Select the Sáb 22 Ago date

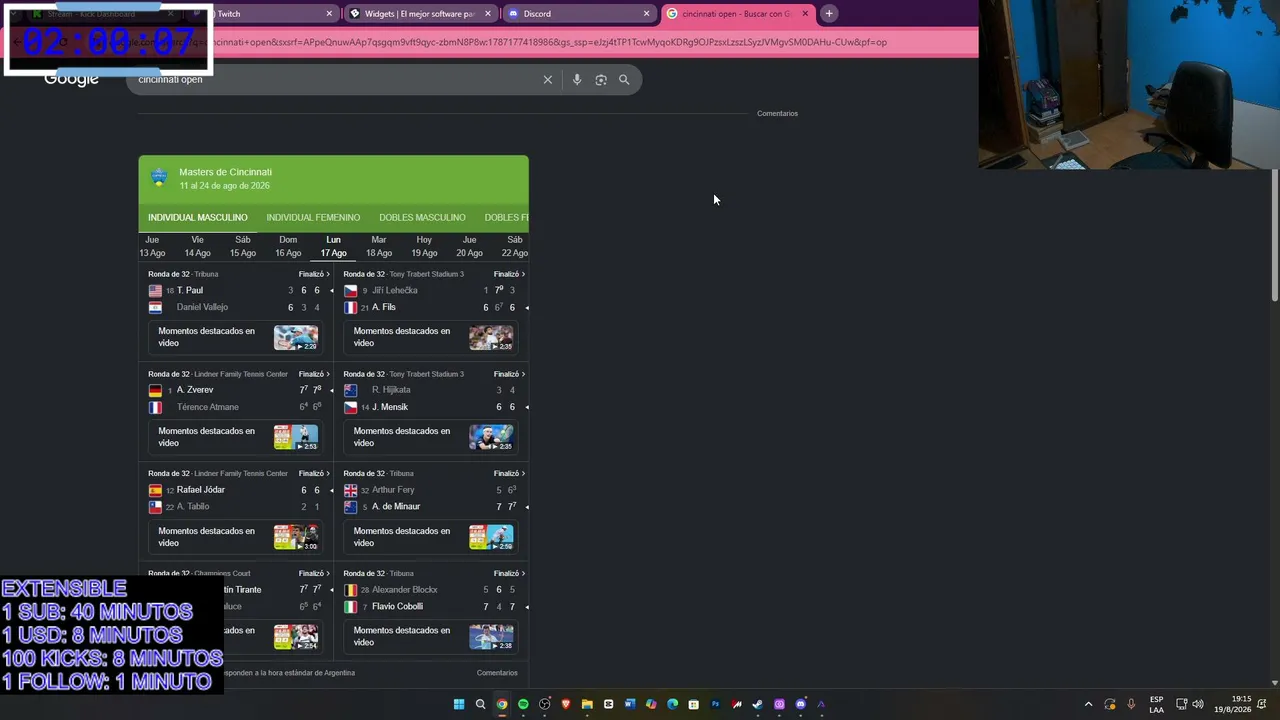tap(515, 246)
